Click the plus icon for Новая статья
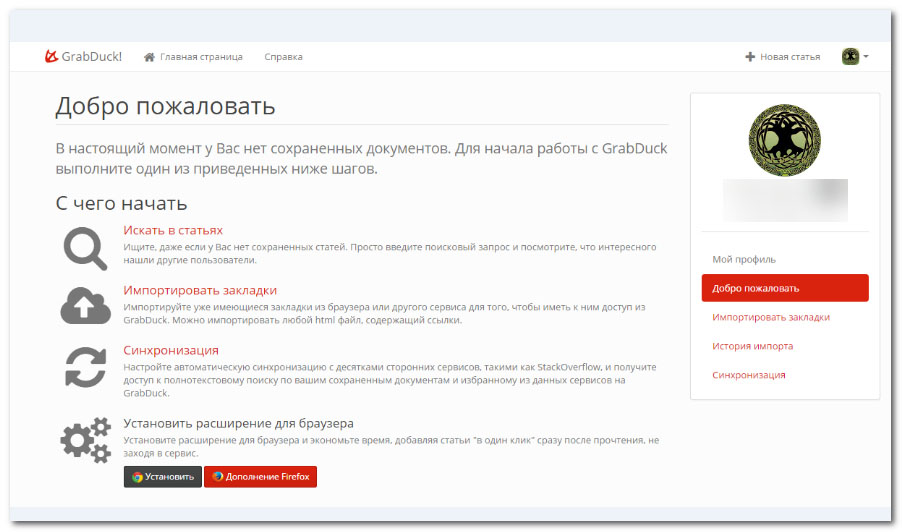 [750, 57]
